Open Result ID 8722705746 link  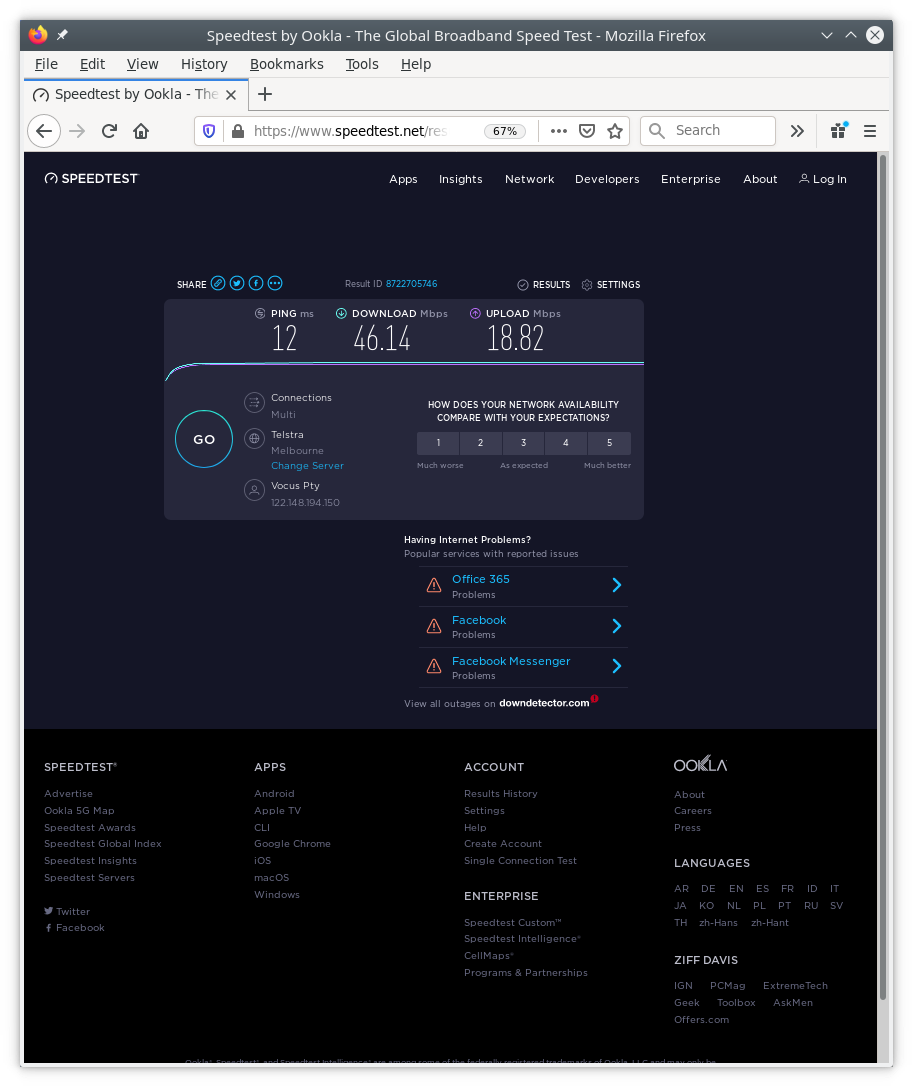point(412,284)
